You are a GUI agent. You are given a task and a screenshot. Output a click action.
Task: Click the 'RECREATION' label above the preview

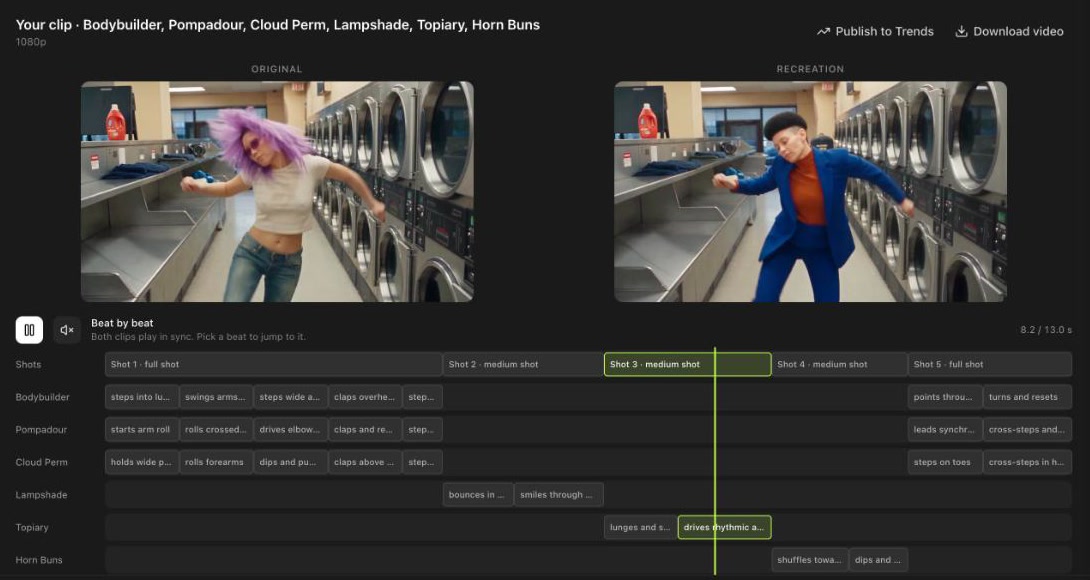click(x=810, y=69)
